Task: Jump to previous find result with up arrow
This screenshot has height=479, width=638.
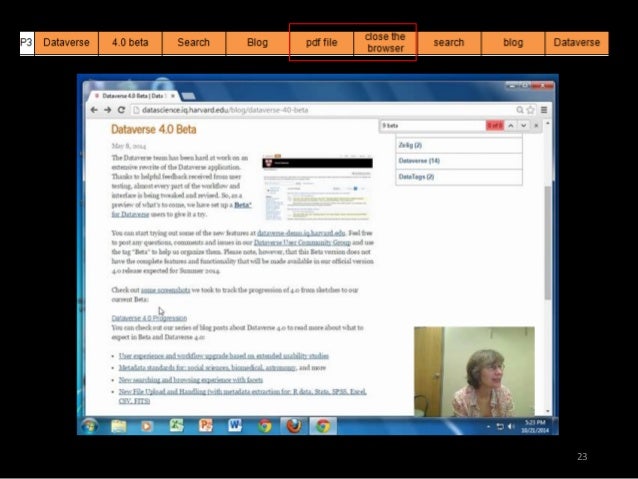Action: 511,126
